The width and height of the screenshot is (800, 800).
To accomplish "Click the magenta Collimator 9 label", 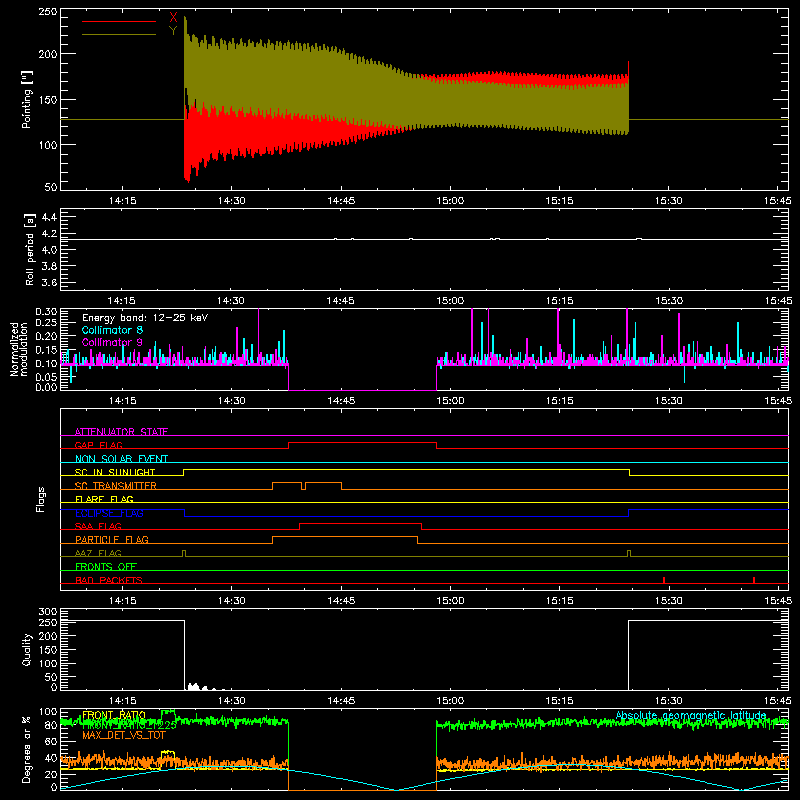I will [112, 342].
